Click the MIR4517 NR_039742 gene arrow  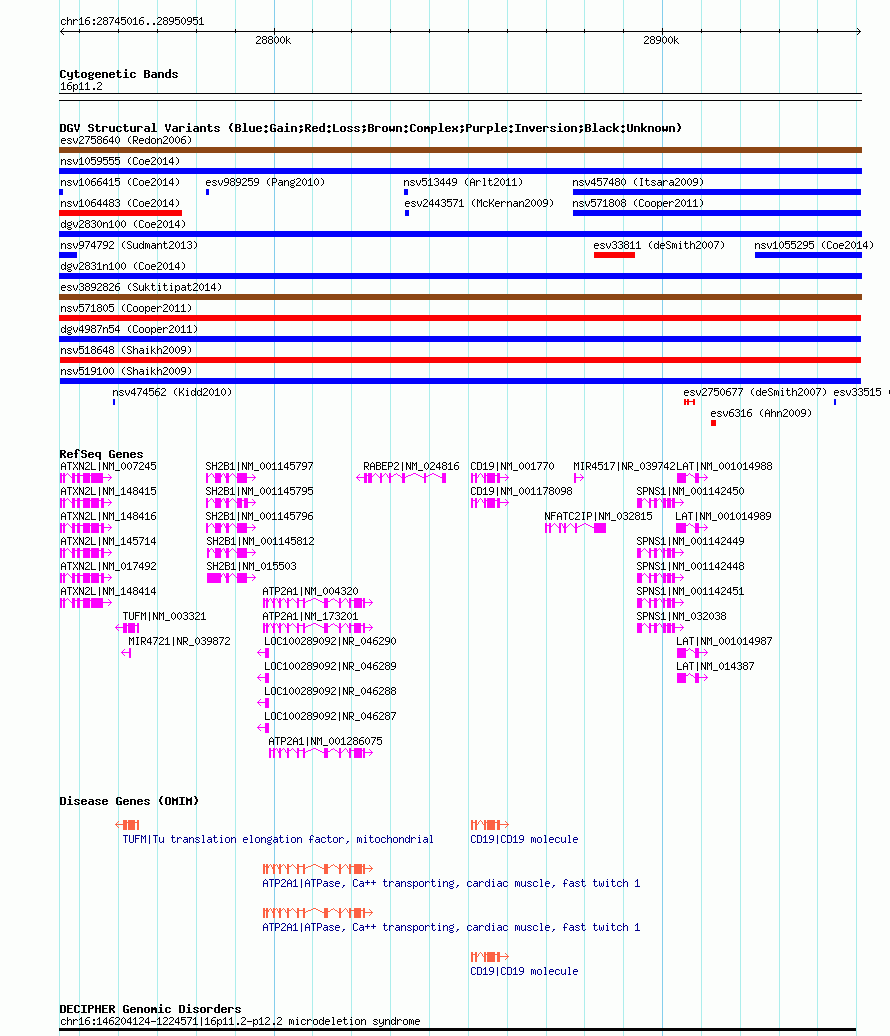tap(579, 478)
